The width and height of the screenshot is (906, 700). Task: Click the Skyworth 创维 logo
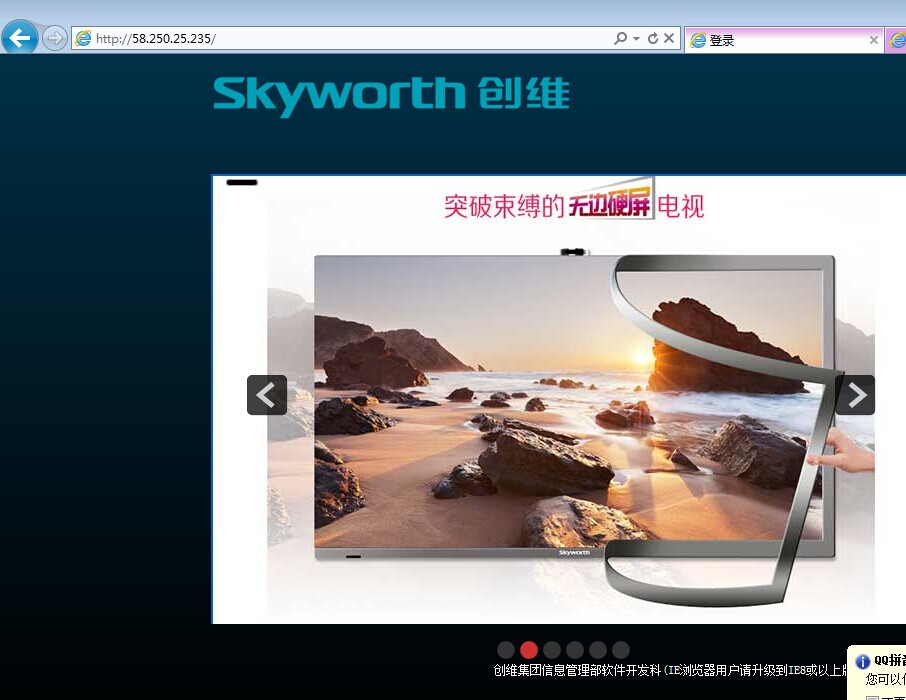391,96
